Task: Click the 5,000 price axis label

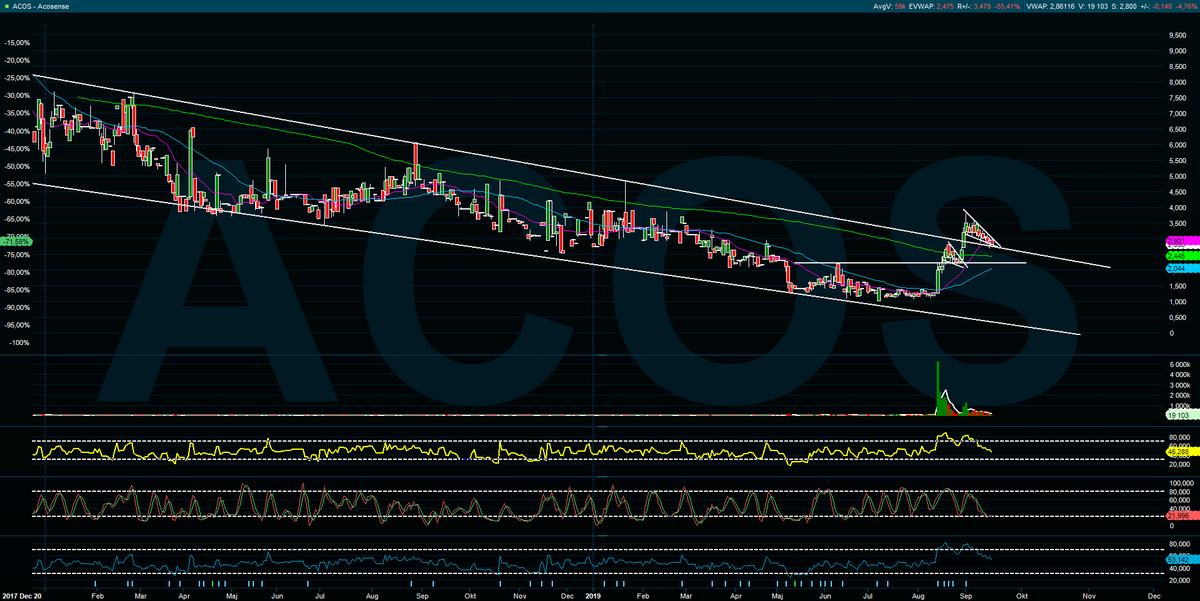Action: [x=1177, y=176]
